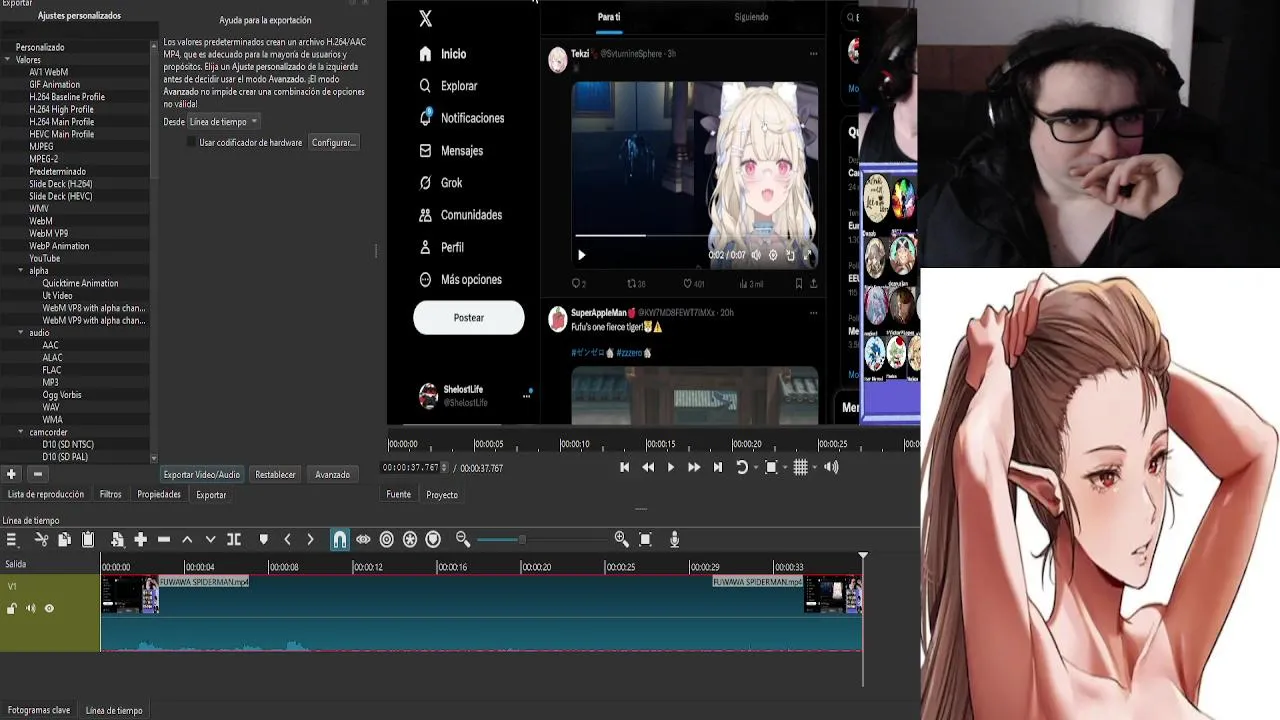Open the Propiedades tab

point(159,494)
